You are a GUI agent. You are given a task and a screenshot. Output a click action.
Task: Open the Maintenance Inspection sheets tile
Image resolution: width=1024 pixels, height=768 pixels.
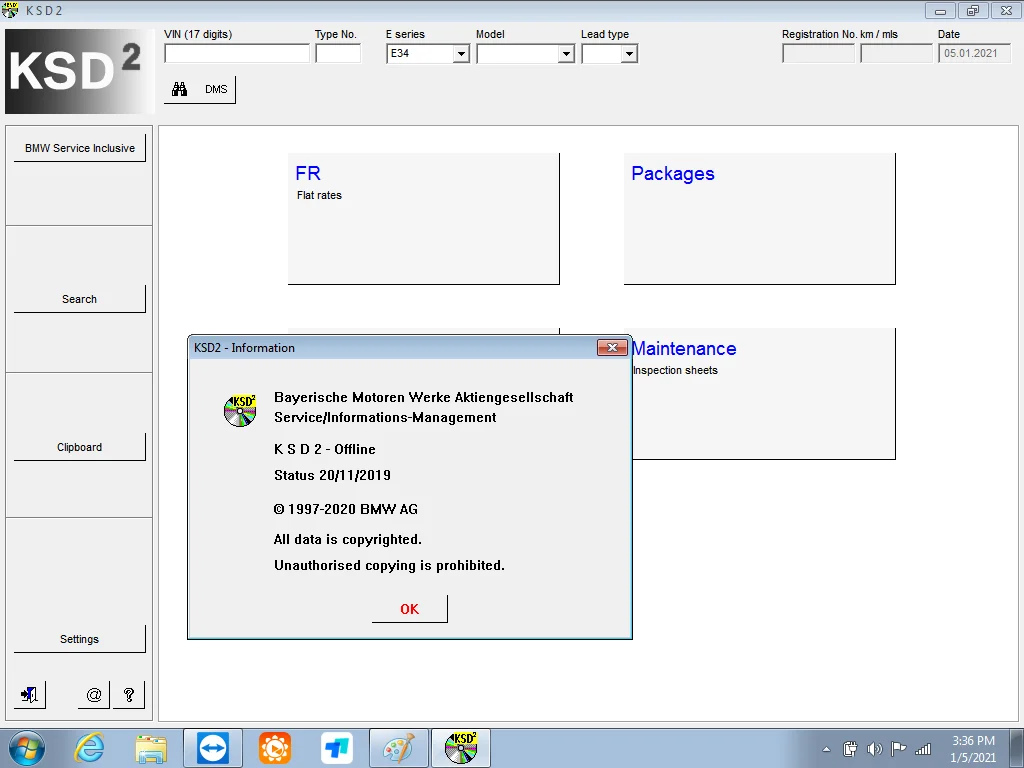click(x=763, y=394)
